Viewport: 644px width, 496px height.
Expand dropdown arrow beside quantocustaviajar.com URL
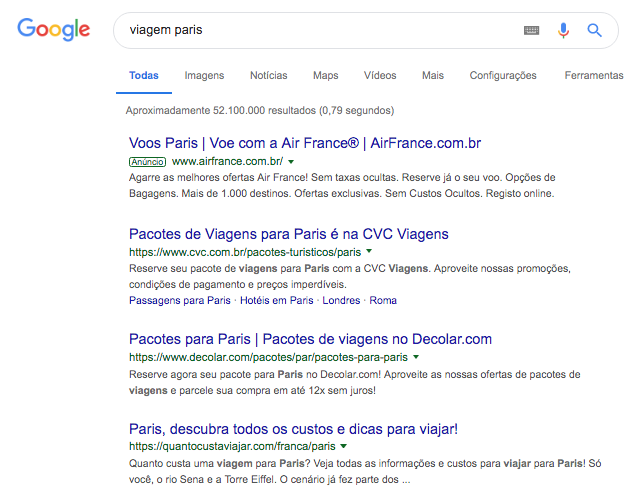point(344,446)
